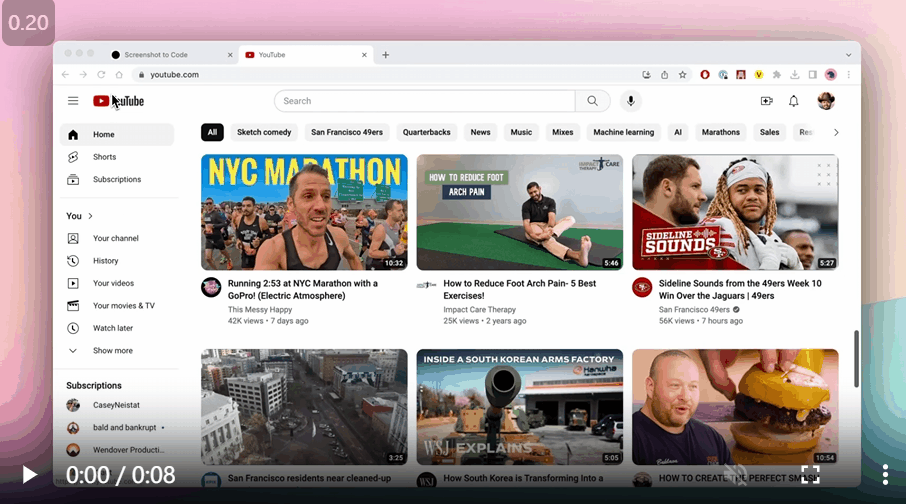The height and width of the screenshot is (504, 906).
Task: Open Watch later playlist
Action: 117,328
